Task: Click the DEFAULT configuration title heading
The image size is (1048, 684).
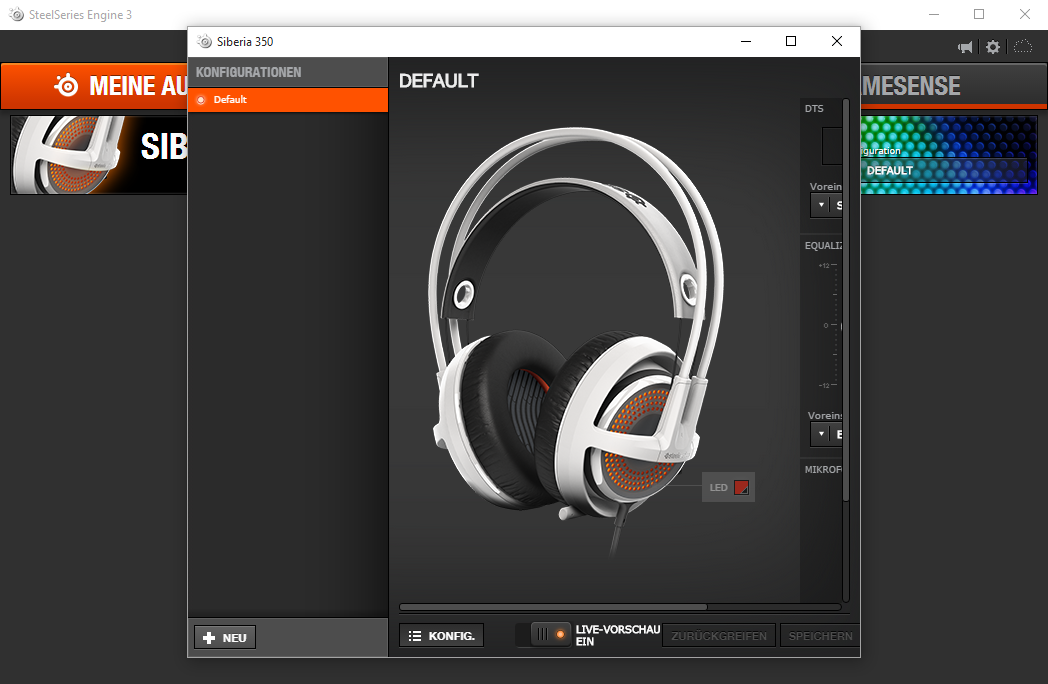Action: (438, 81)
